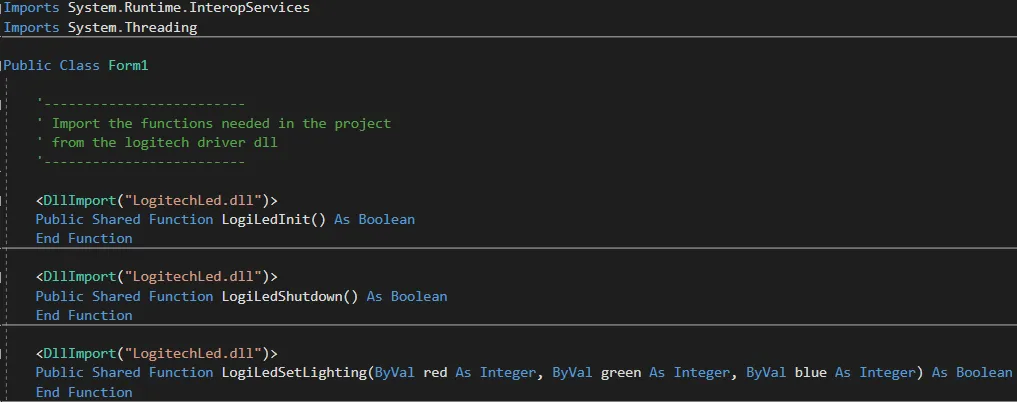Click Boolean return type of LogiLedShutdown
This screenshot has width=1017, height=402.
click(419, 296)
